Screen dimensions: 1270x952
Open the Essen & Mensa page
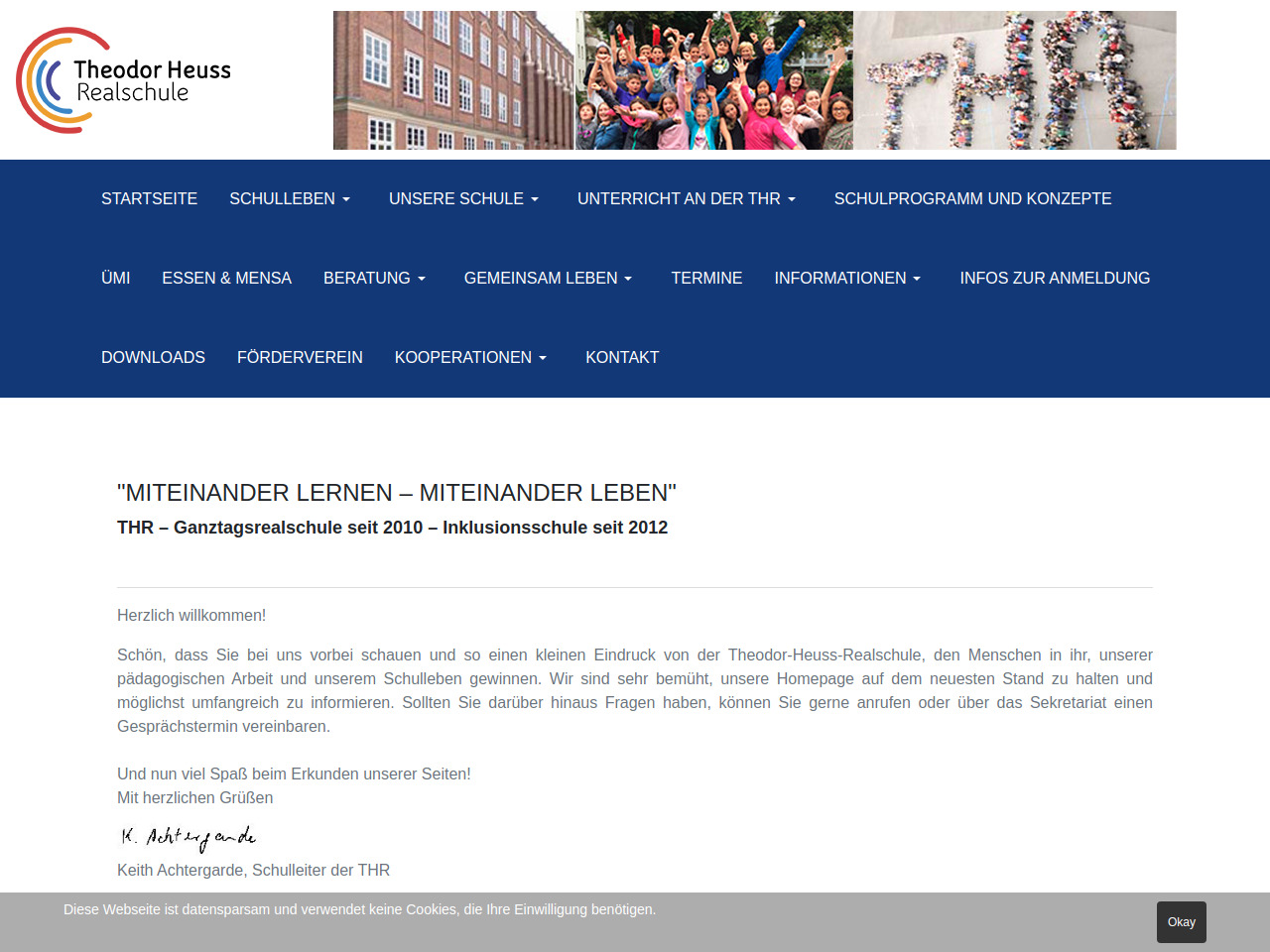pos(226,278)
